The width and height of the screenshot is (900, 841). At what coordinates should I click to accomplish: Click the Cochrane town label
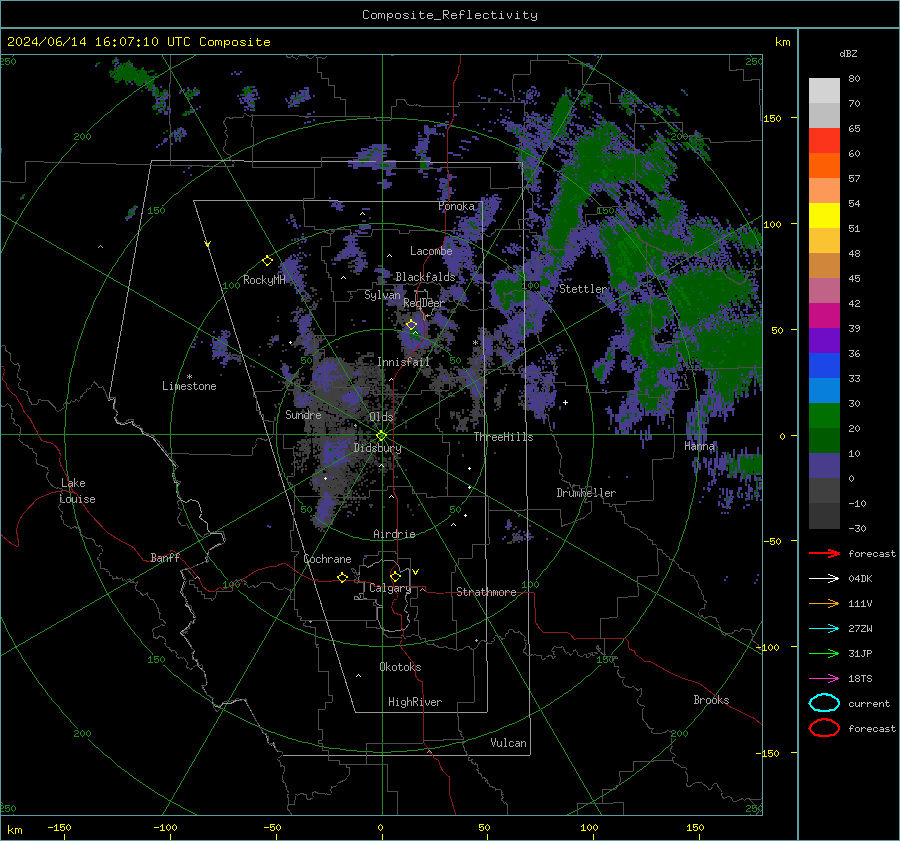pyautogui.click(x=327, y=559)
